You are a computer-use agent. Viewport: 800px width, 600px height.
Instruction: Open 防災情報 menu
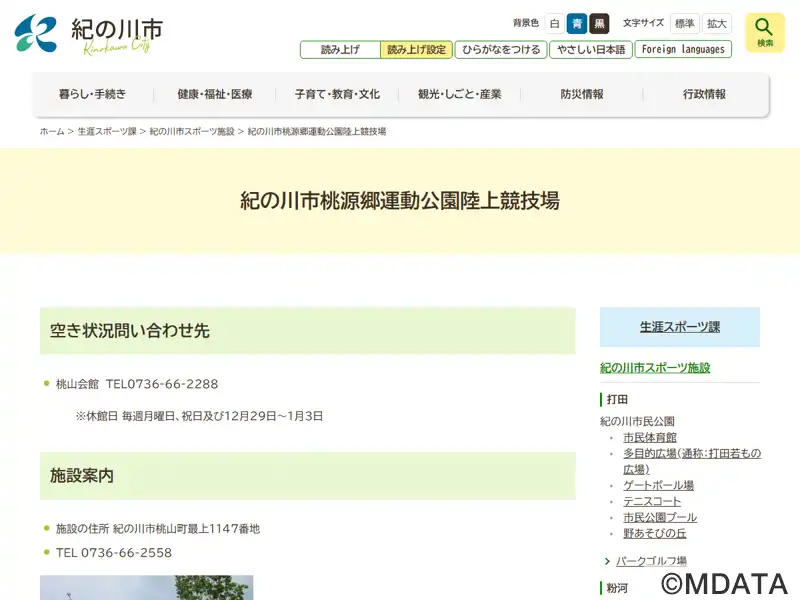[x=581, y=95]
